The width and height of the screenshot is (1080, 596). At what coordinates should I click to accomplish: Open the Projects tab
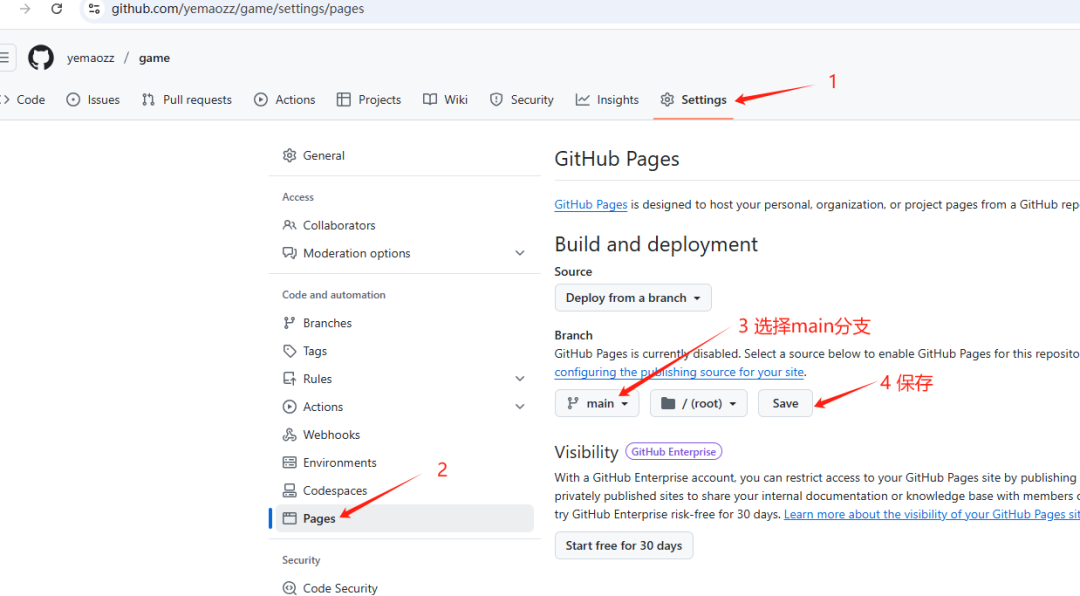click(x=368, y=100)
